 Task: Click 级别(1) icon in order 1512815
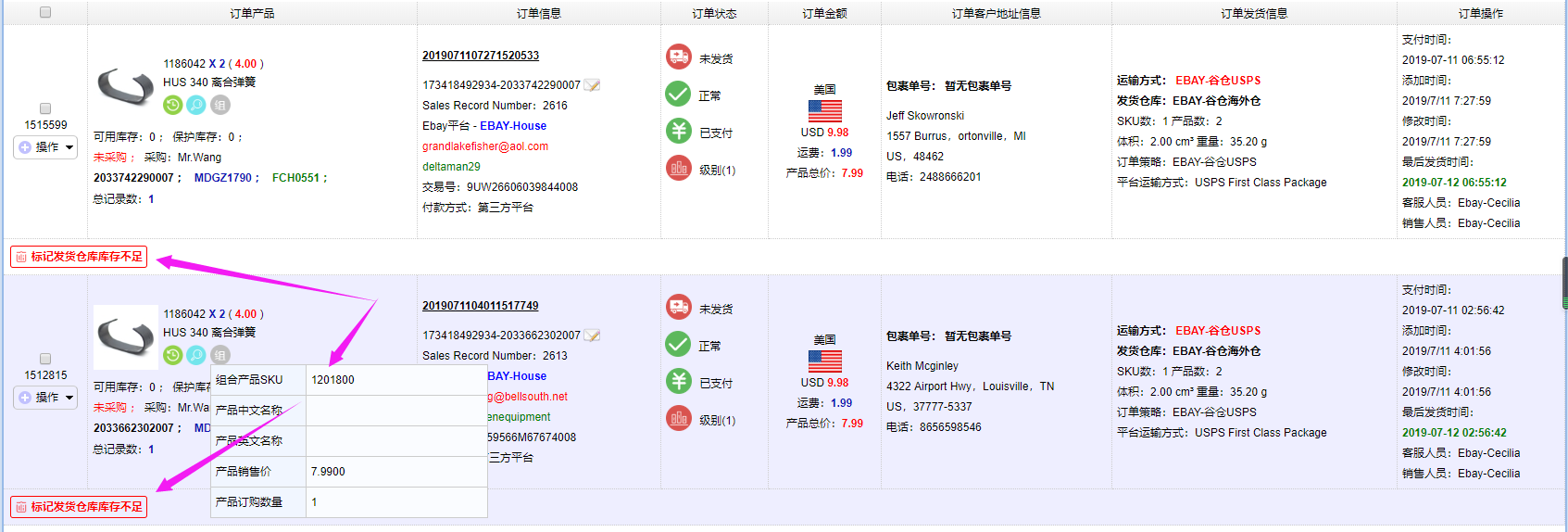coord(679,419)
